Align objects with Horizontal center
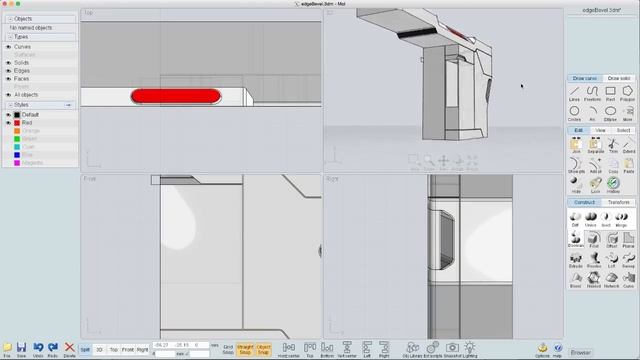 point(289,350)
